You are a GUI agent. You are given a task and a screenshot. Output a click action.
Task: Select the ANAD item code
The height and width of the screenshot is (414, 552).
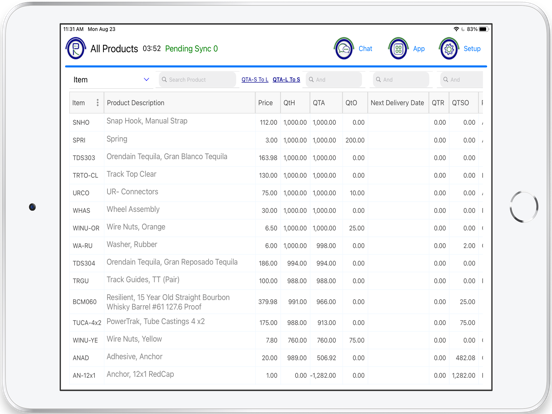(x=81, y=358)
